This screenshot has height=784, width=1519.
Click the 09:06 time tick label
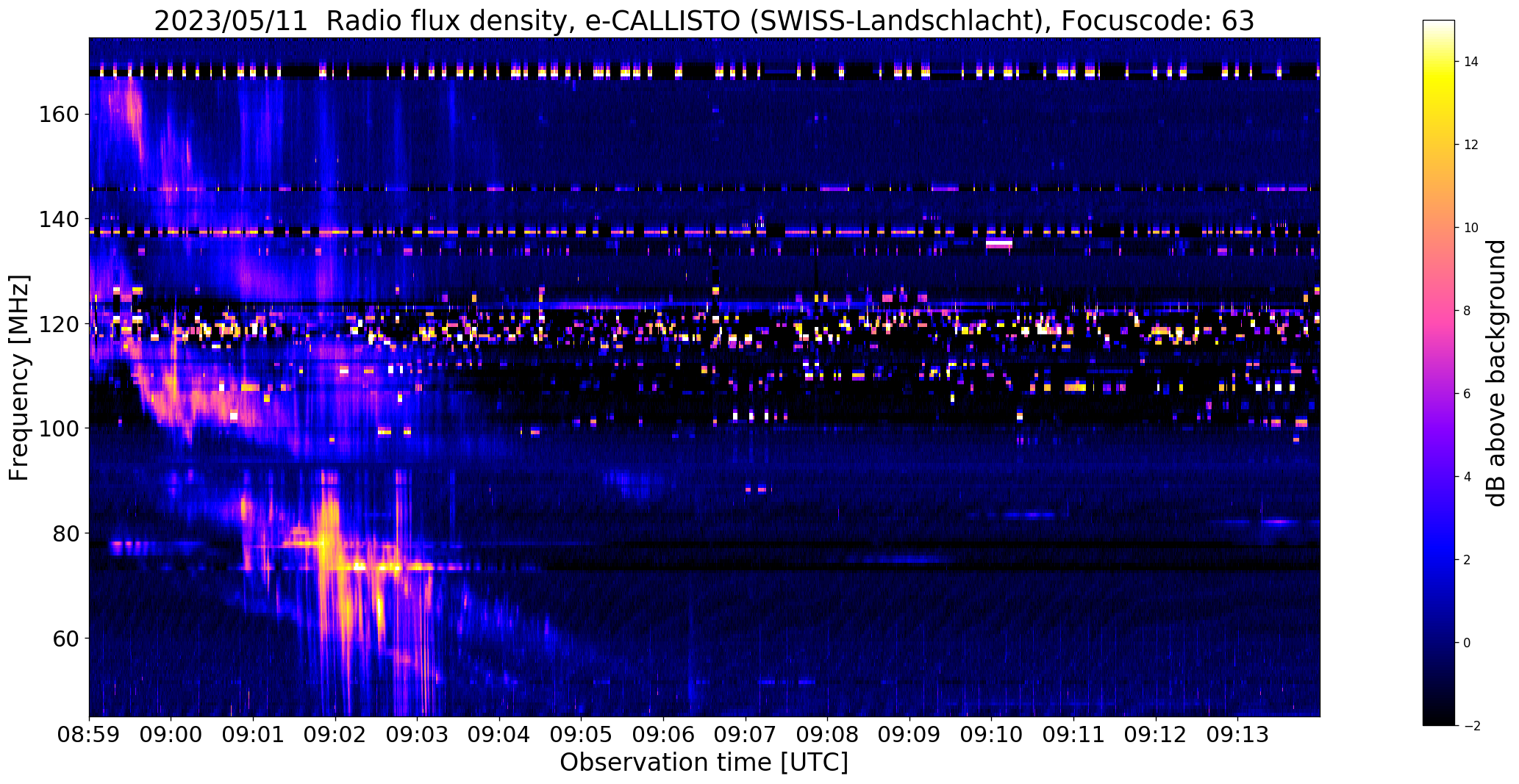pos(664,736)
